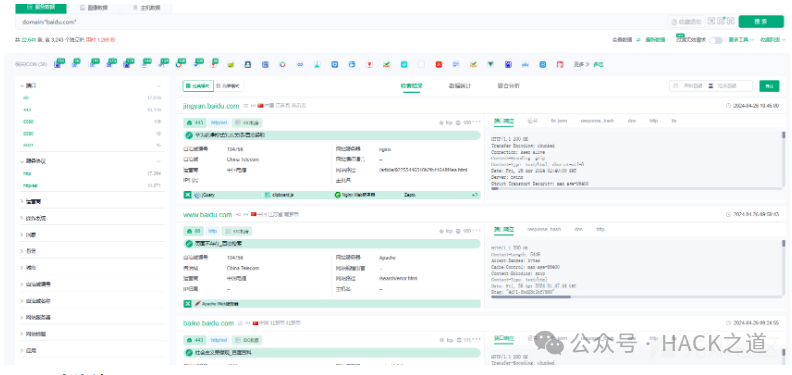
Task: Switch to the third data-type tab above the query
Action: coord(146,8)
